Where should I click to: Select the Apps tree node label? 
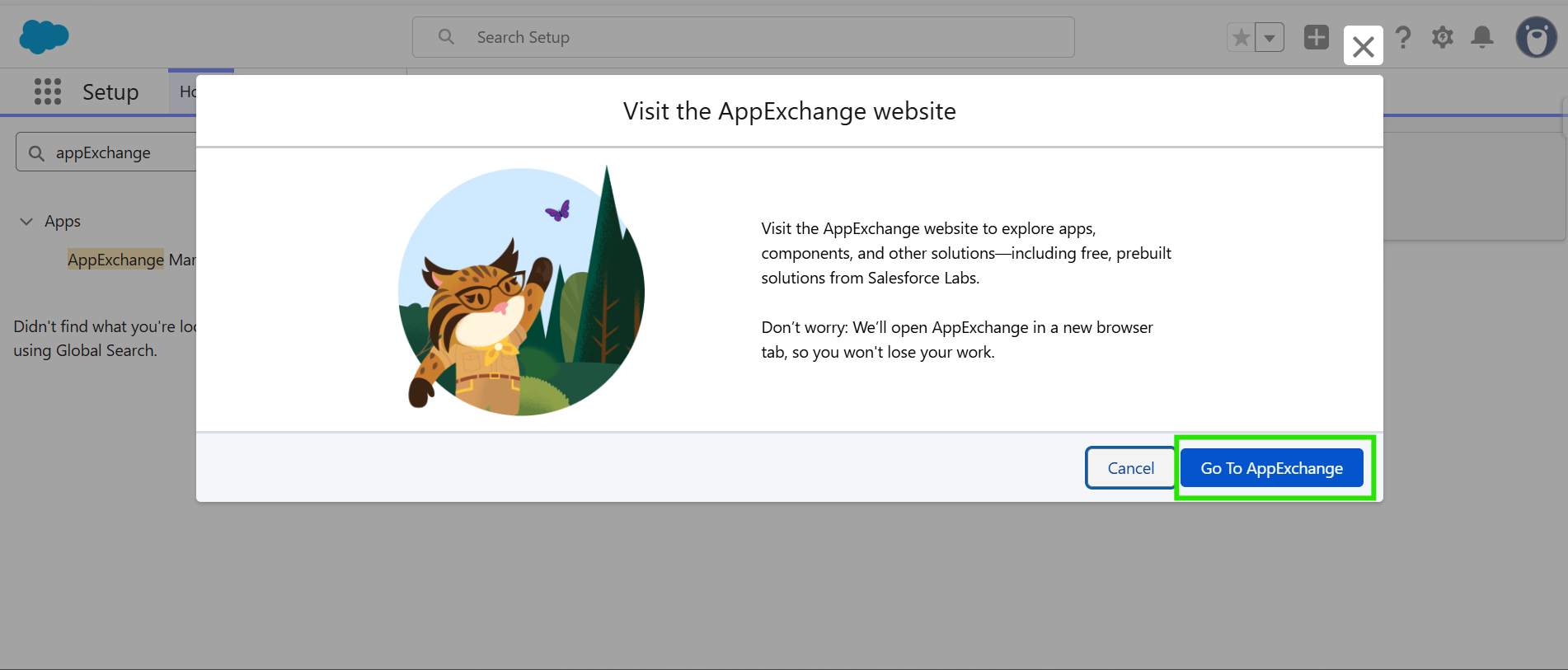(63, 221)
